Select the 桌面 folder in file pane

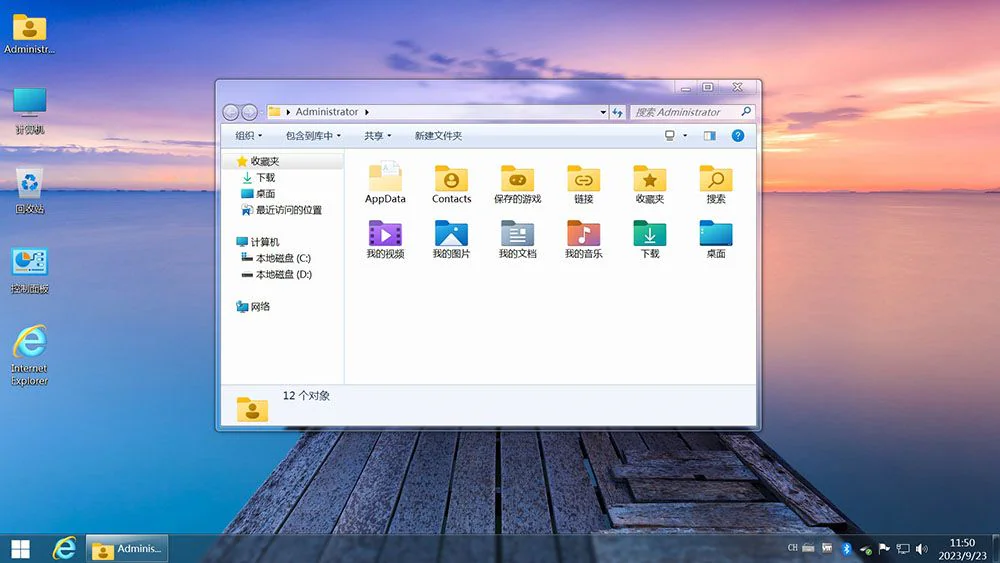(x=716, y=239)
